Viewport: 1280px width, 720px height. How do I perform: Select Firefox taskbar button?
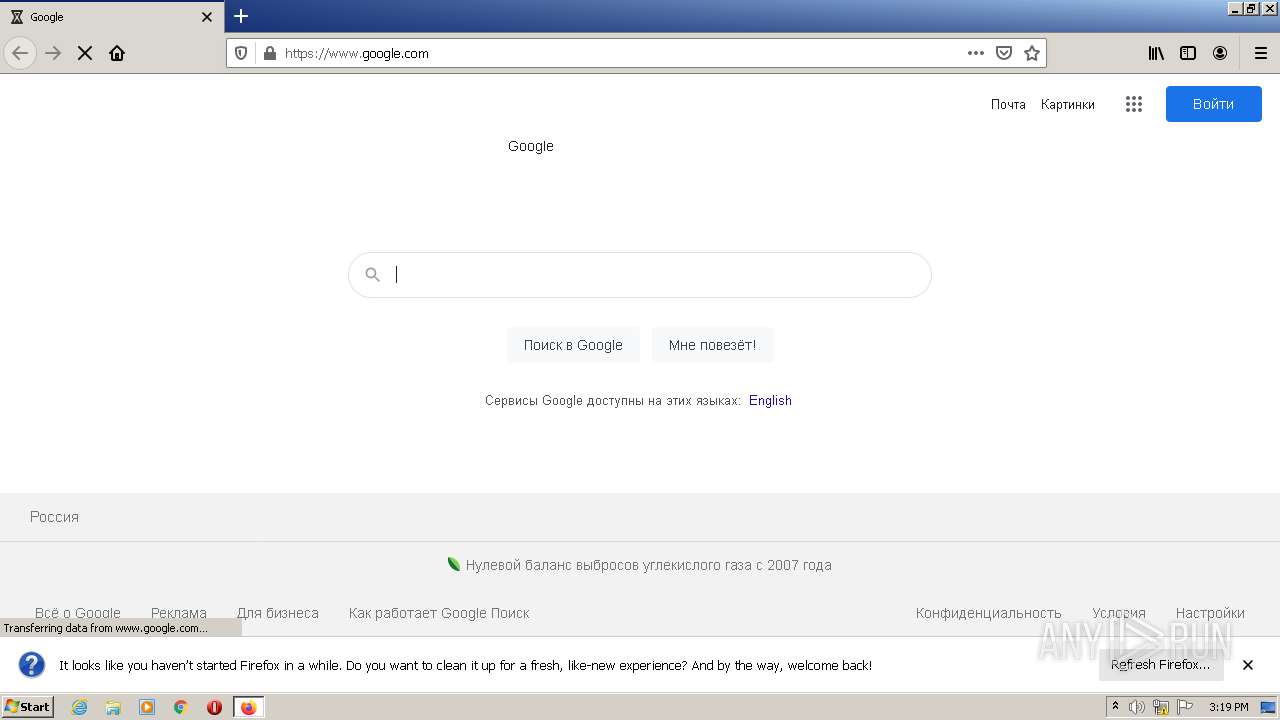pos(248,707)
